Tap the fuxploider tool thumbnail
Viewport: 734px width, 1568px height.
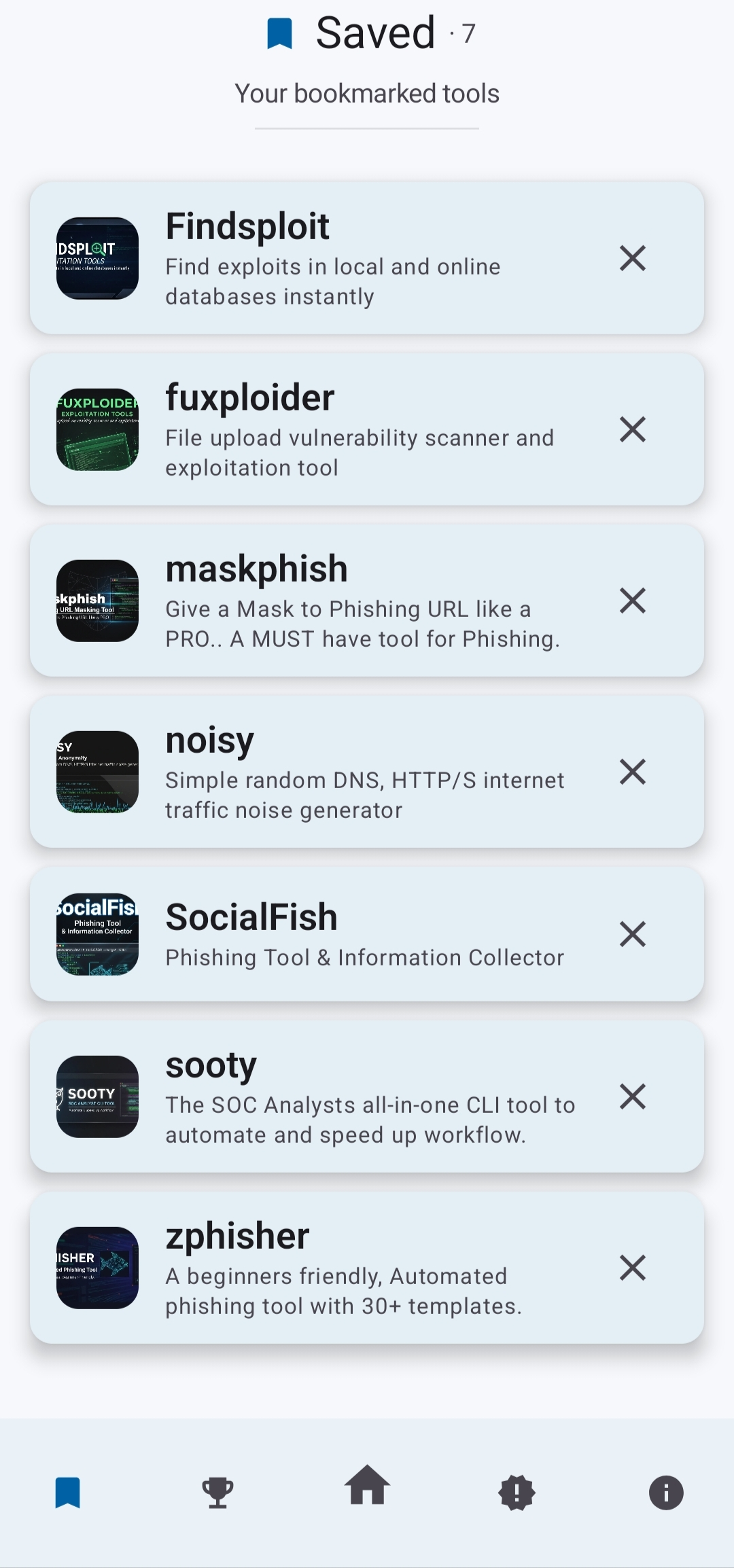point(97,429)
